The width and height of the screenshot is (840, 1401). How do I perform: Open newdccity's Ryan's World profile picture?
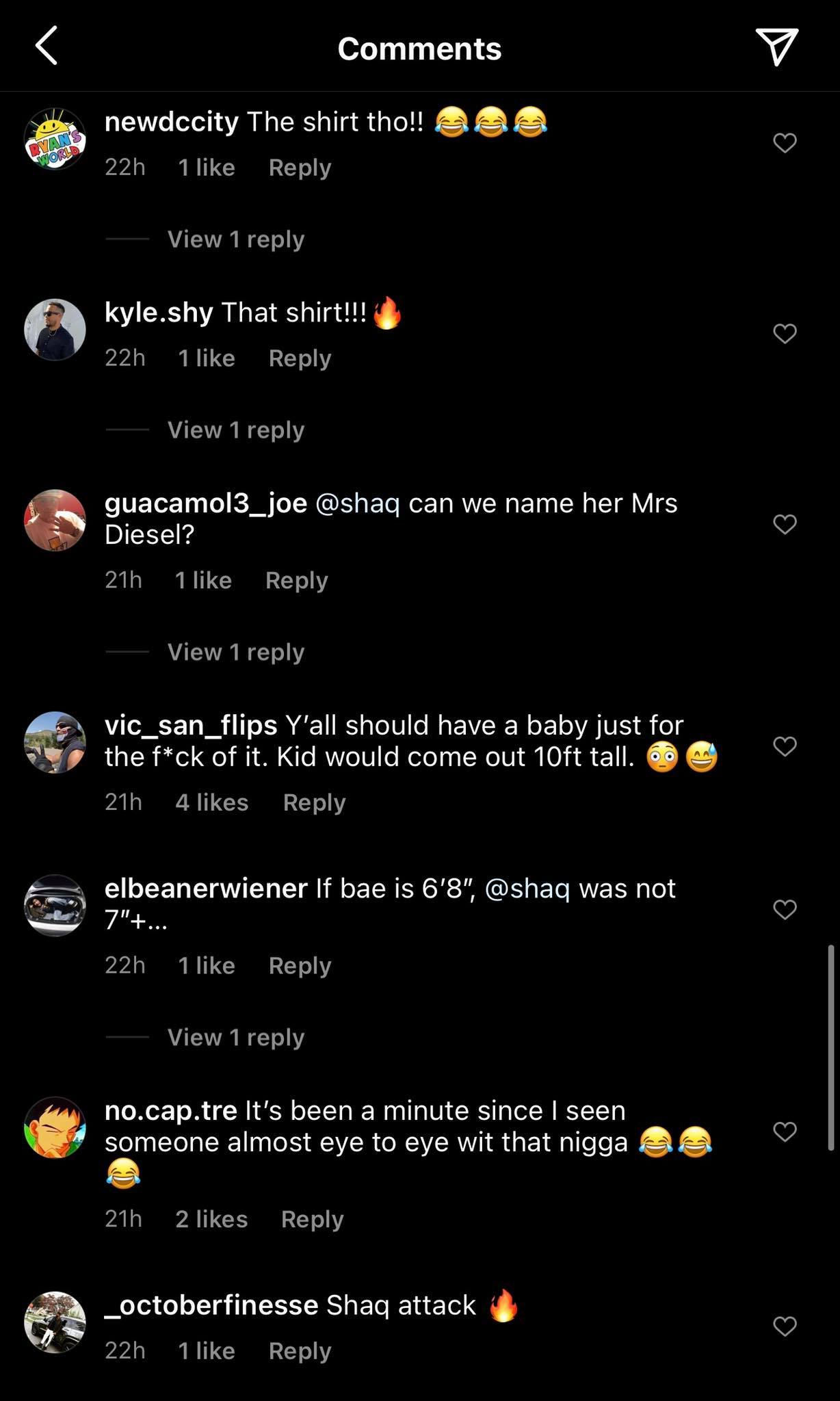pos(55,139)
